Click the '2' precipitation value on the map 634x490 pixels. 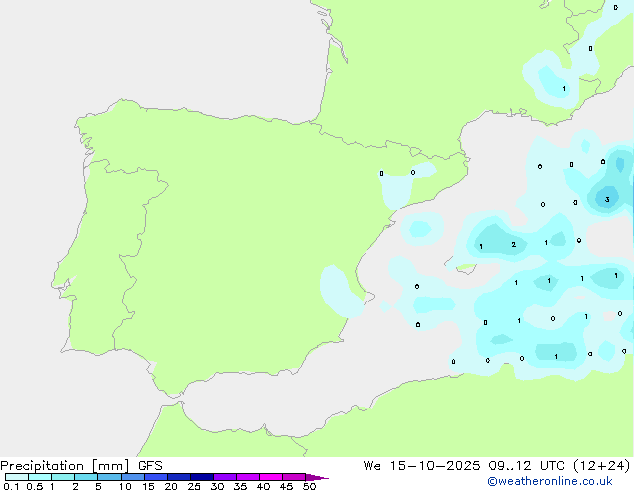514,245
